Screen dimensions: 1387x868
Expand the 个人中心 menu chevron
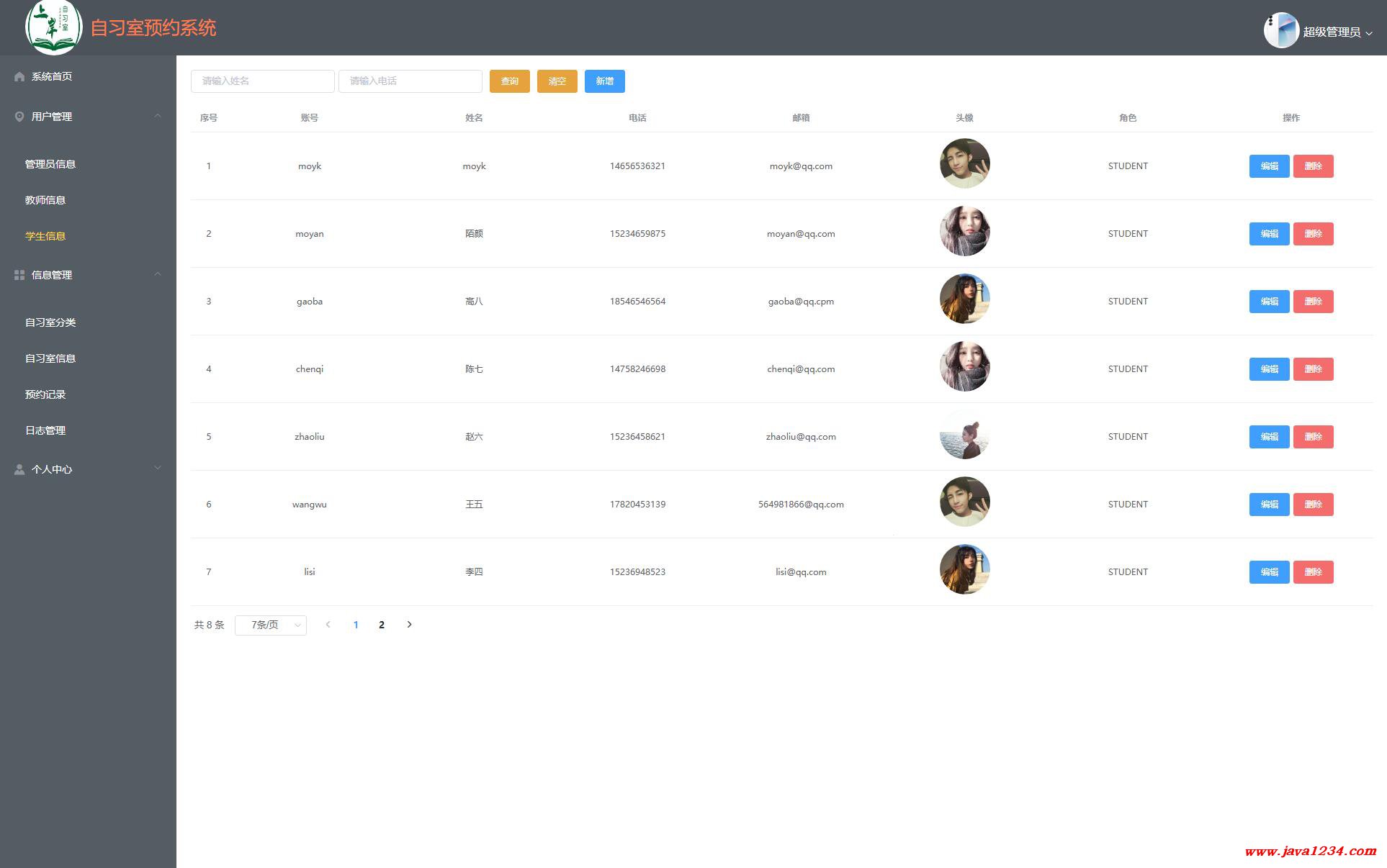tap(158, 469)
